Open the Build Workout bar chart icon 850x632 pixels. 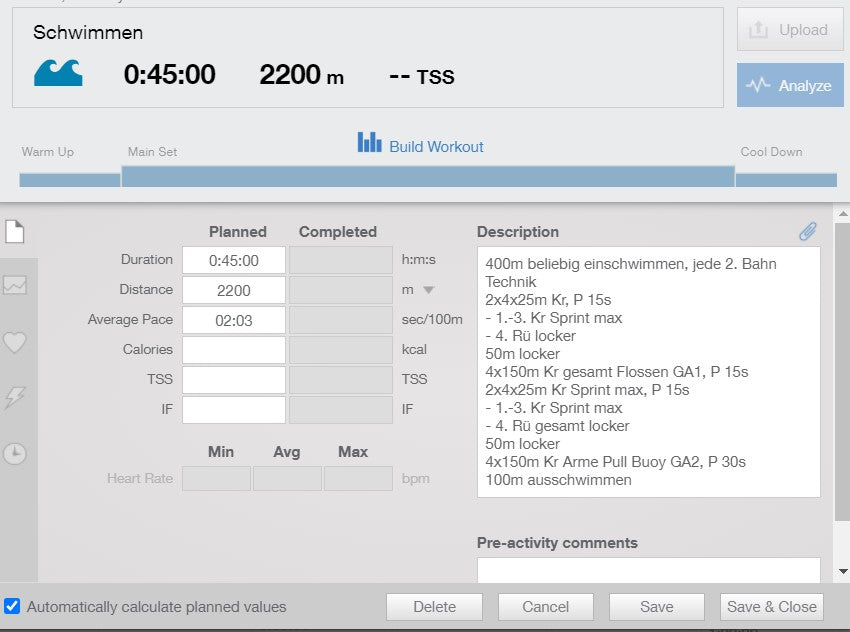tap(369, 143)
